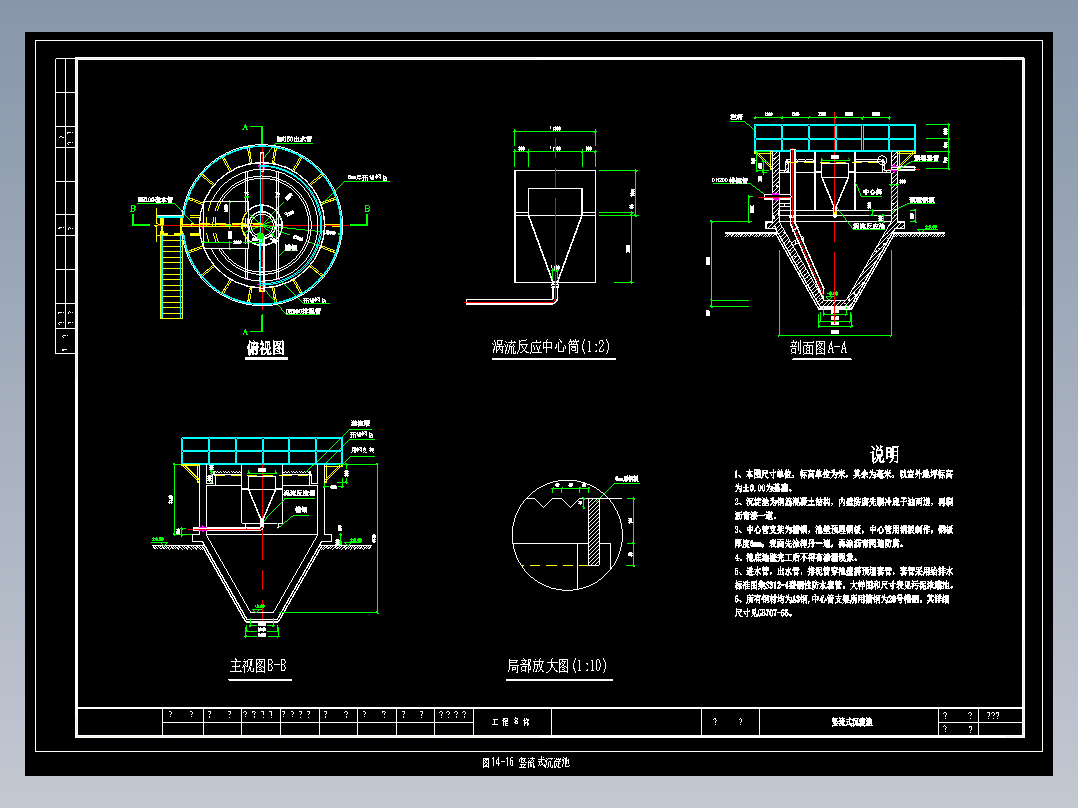Image resolution: width=1078 pixels, height=808 pixels.
Task: Select the vortex reaction center cylinder drawing
Action: pyautogui.click(x=555, y=227)
